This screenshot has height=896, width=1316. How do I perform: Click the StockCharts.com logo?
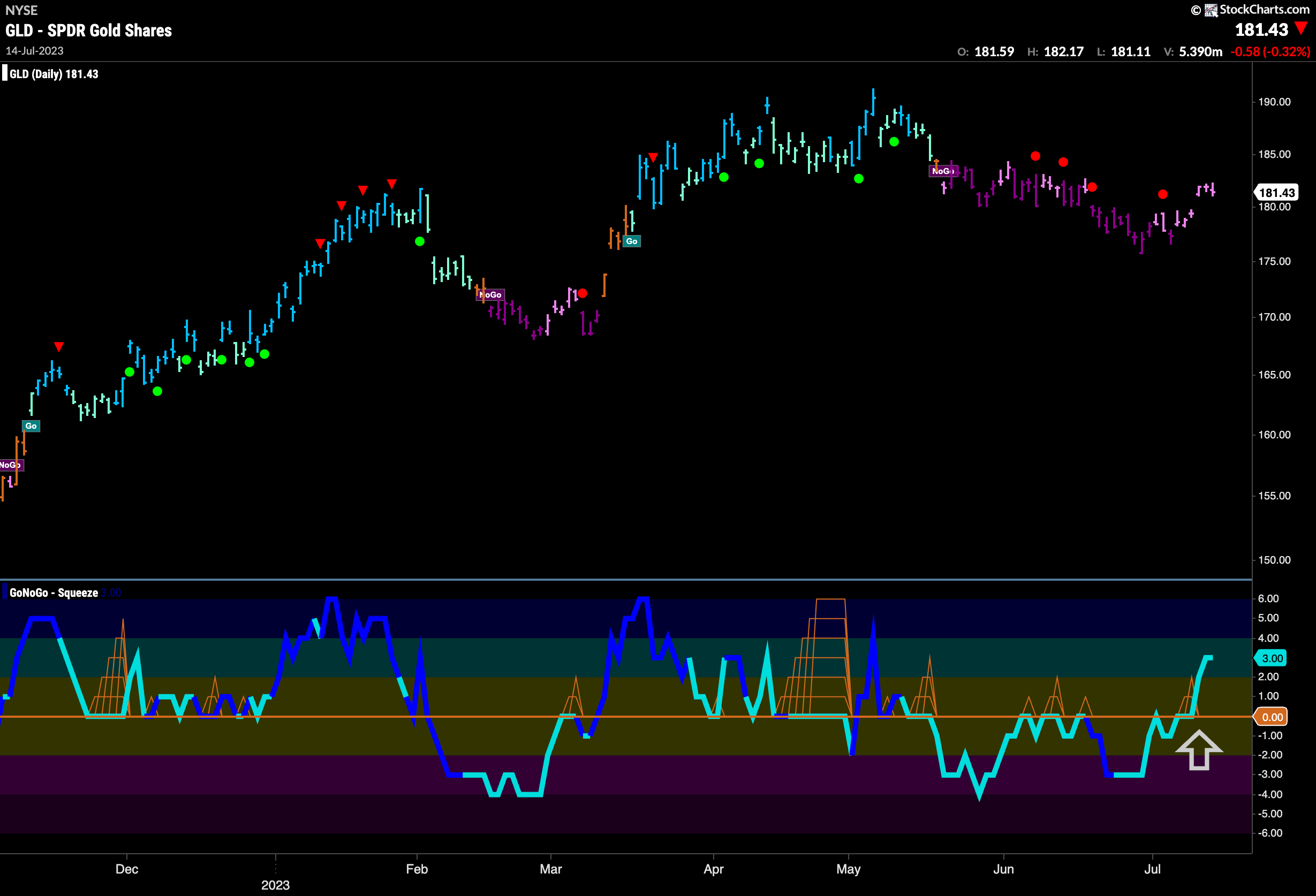(x=1250, y=10)
